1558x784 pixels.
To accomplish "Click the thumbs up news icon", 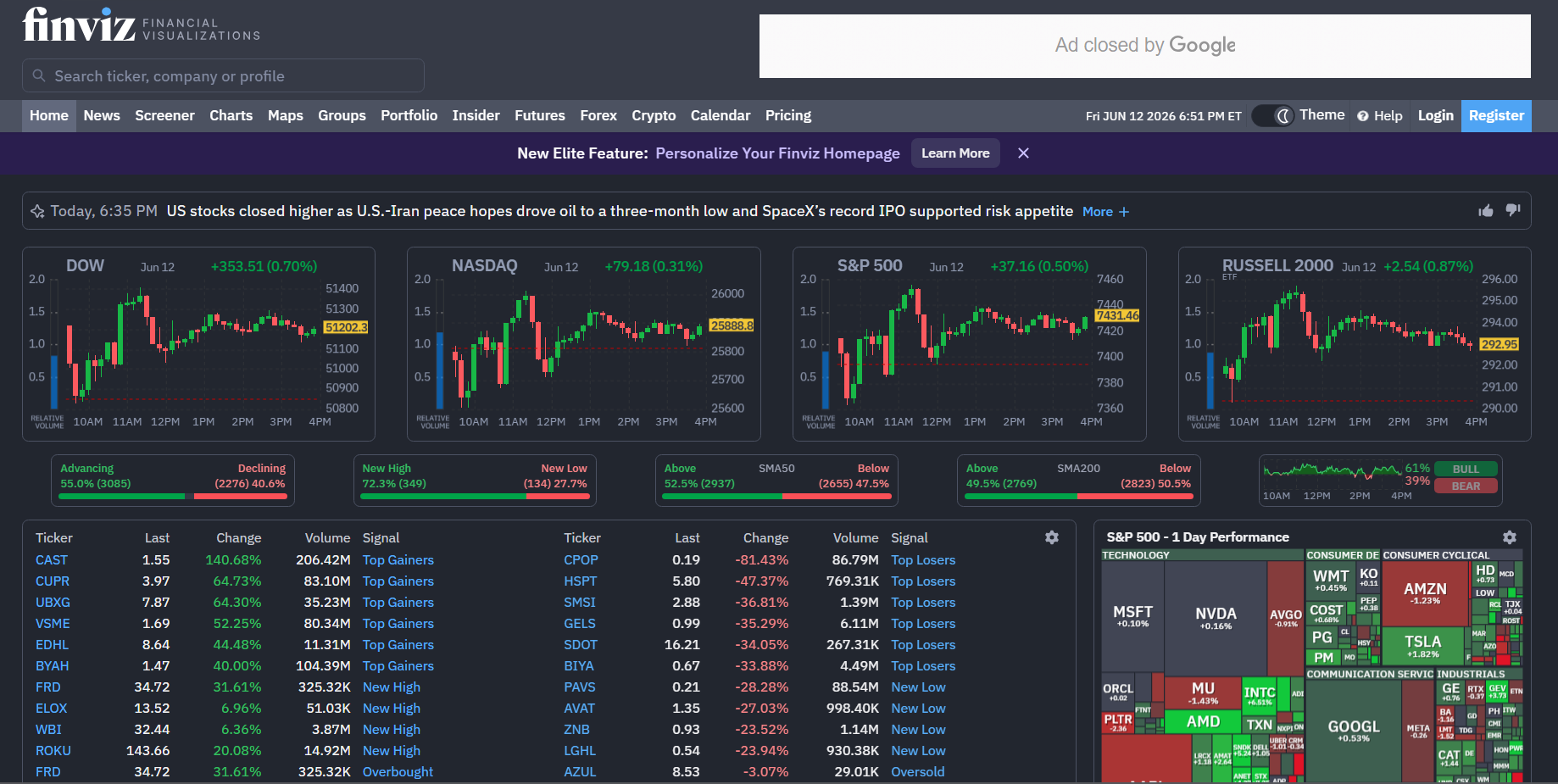I will (1486, 210).
